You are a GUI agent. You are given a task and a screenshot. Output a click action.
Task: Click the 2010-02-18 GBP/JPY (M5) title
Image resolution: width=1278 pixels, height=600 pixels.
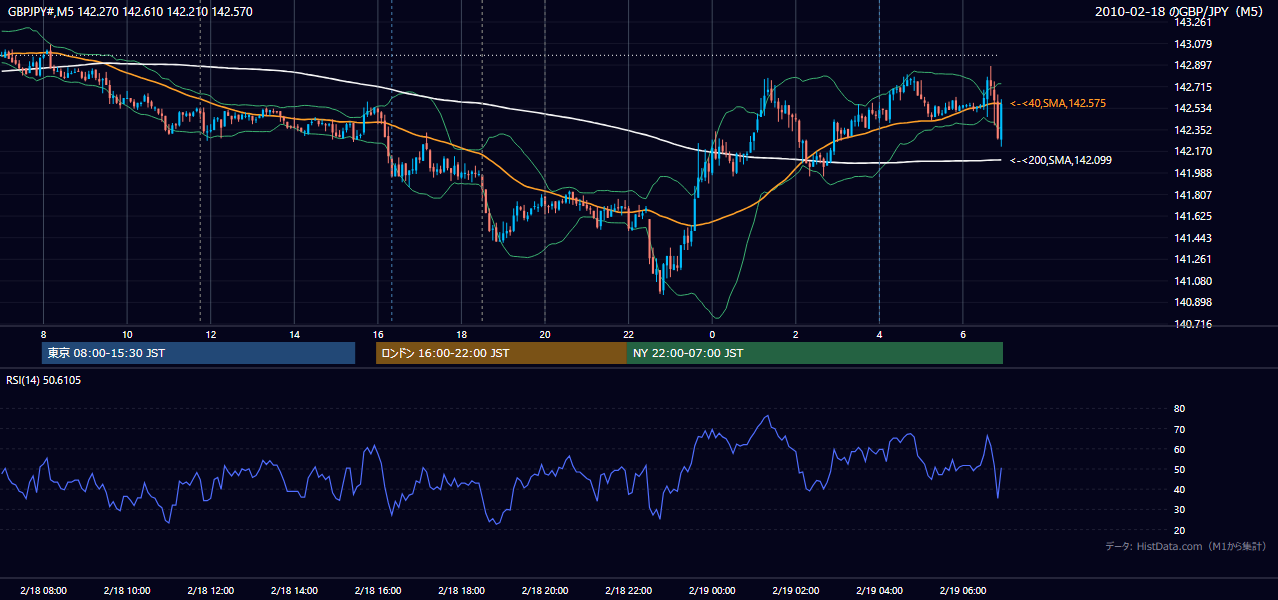coord(1181,11)
